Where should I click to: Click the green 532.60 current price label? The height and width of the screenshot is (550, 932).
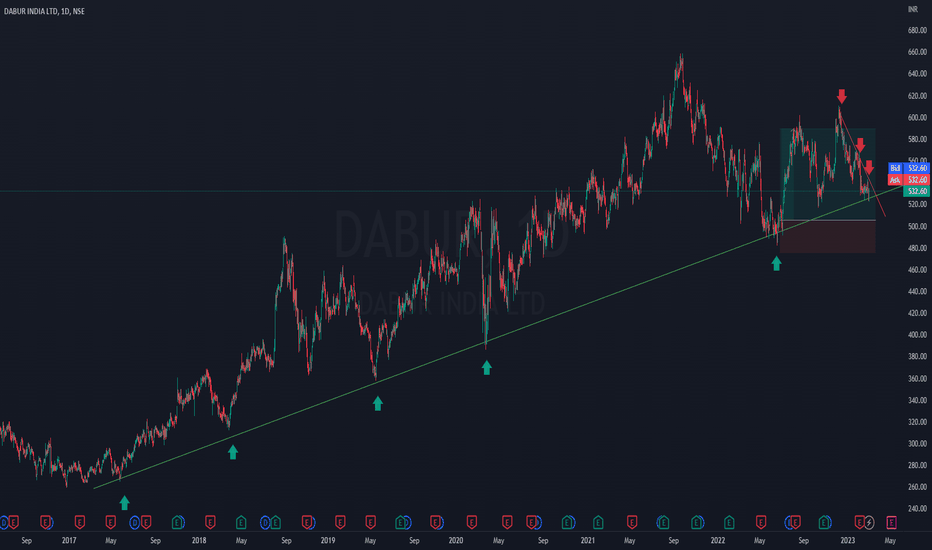tap(916, 191)
